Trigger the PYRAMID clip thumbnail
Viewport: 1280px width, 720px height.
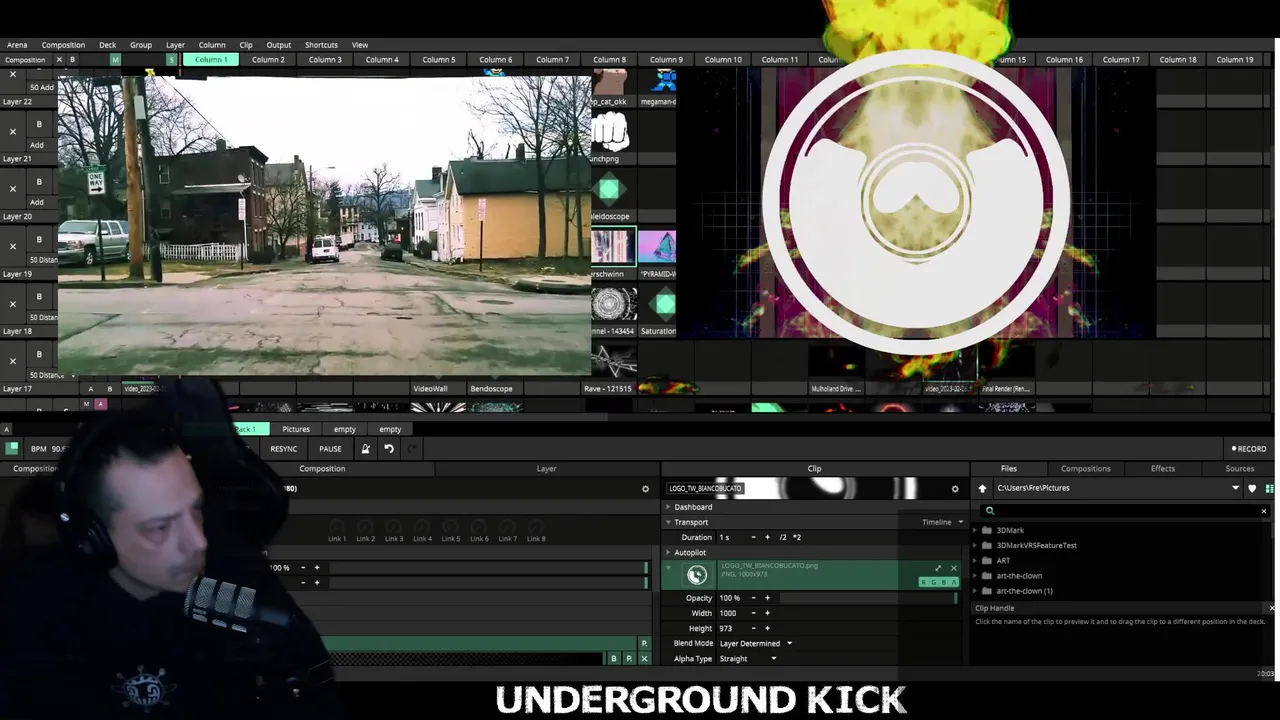point(657,247)
